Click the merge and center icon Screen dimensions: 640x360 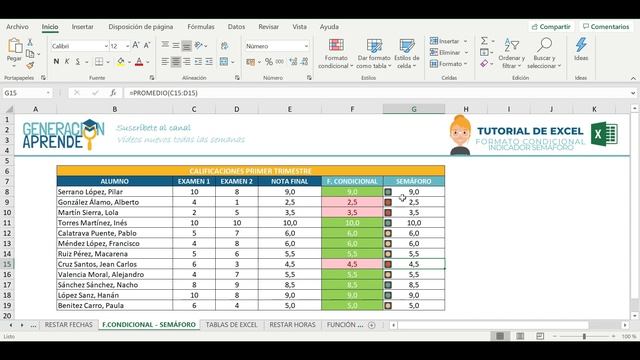point(224,62)
